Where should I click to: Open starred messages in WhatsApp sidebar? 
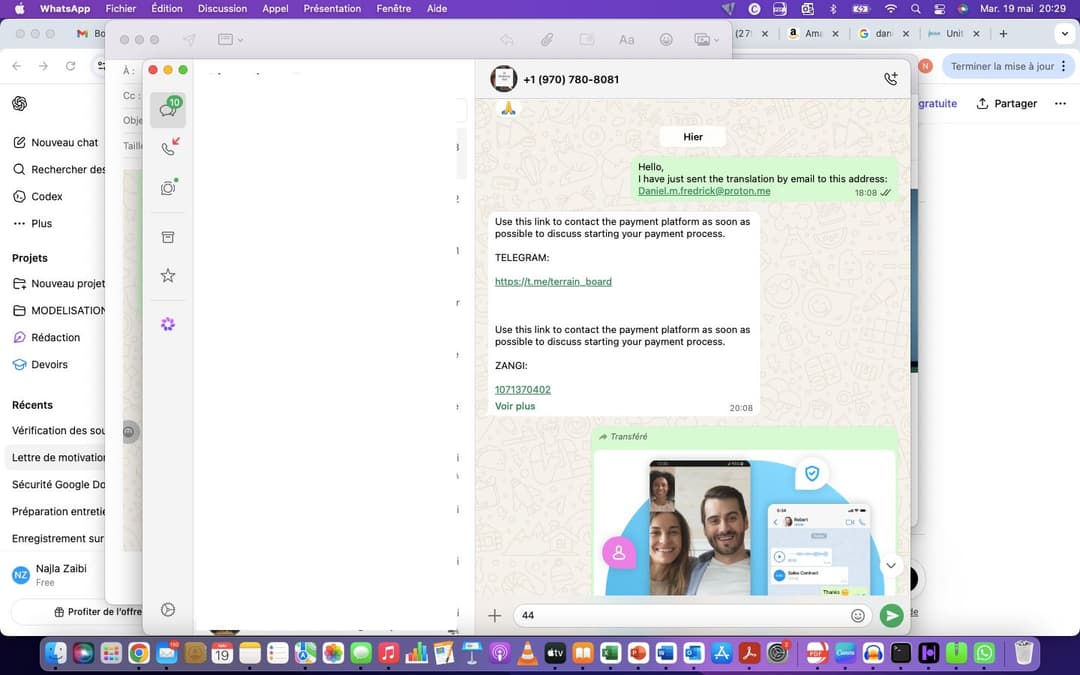[168, 276]
